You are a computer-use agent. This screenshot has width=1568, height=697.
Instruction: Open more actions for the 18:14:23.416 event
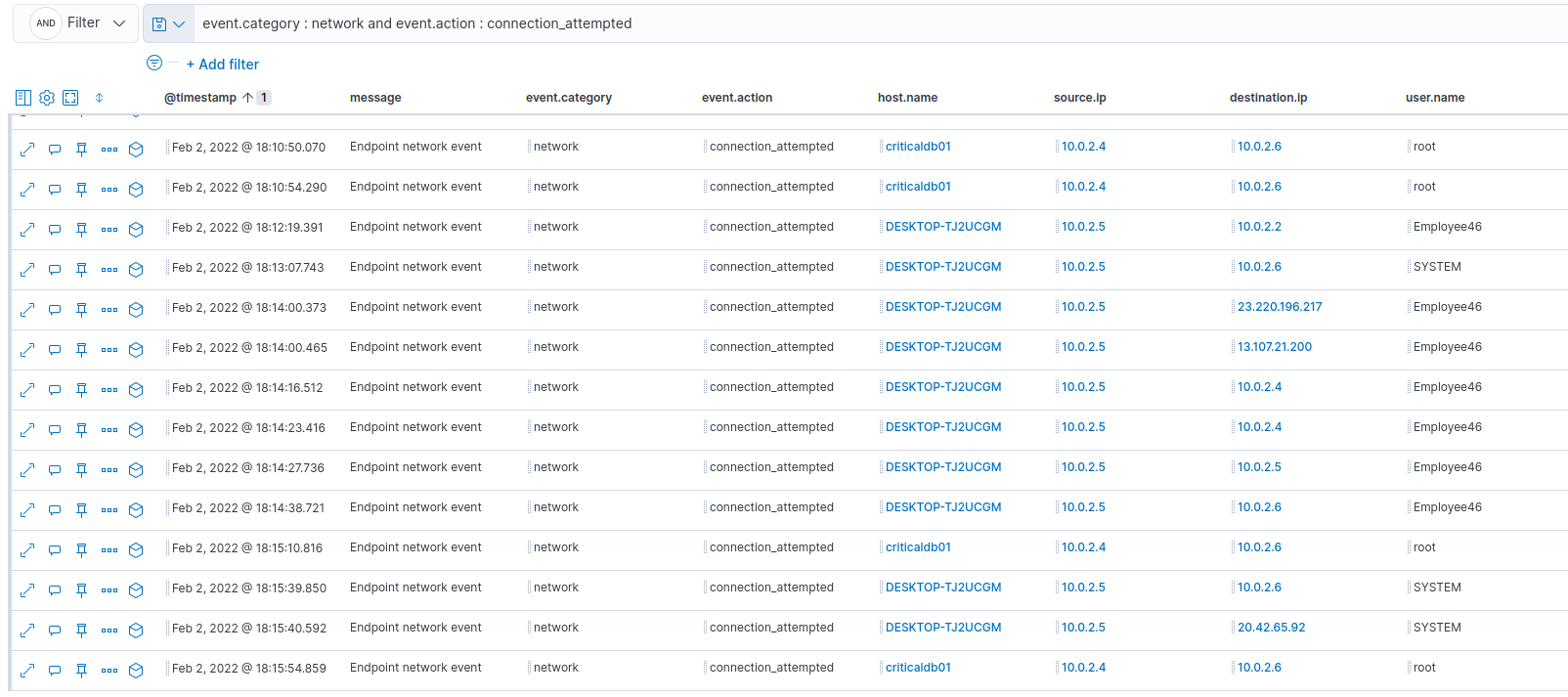109,430
